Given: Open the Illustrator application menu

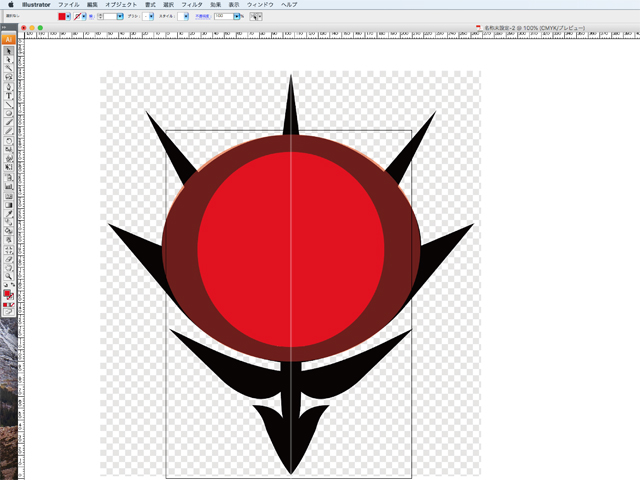Looking at the screenshot, I should [36, 4].
